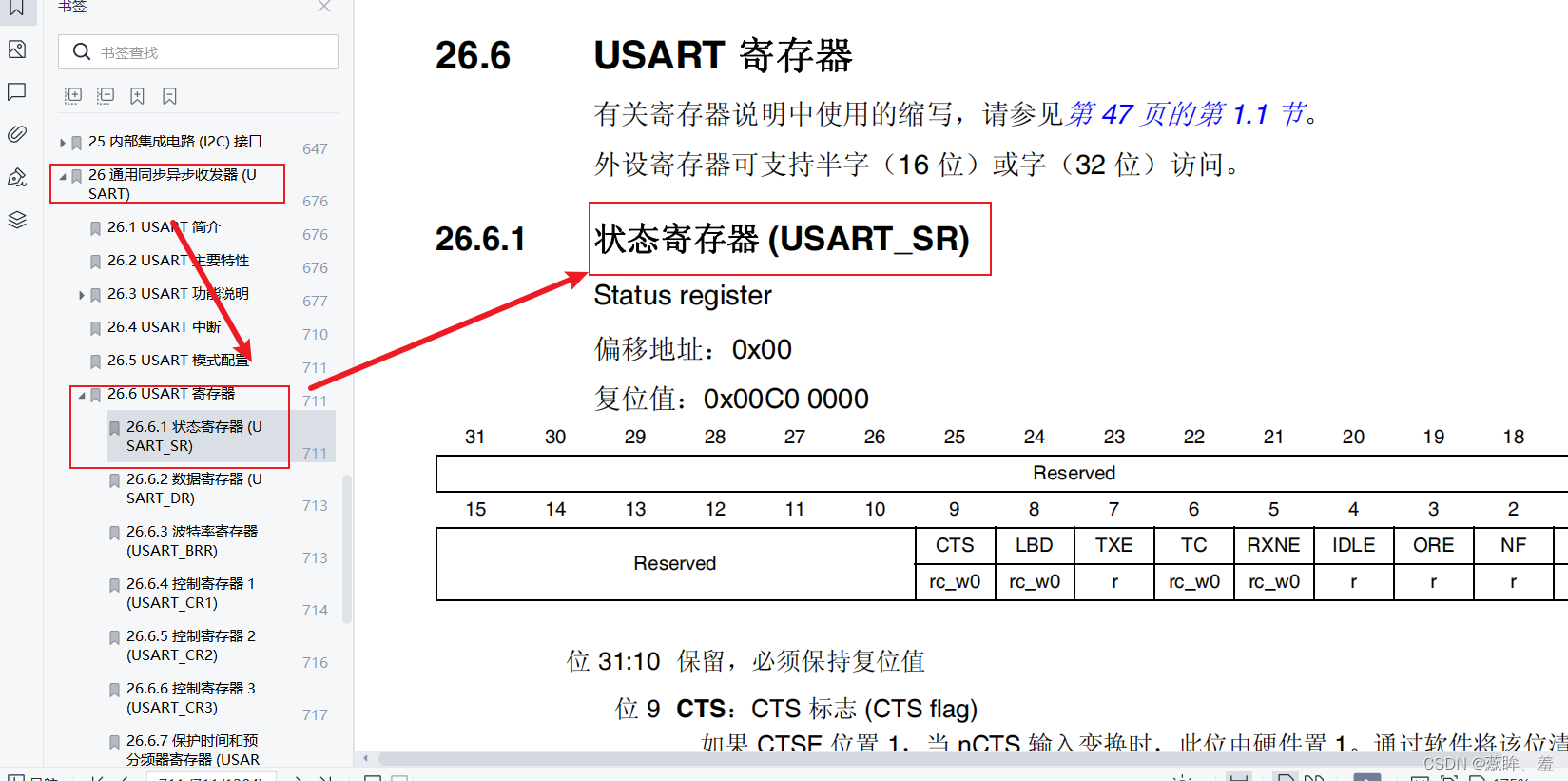Screen dimensions: 1568x781
Task: Click the IDLE cell in register table
Action: tap(1354, 545)
